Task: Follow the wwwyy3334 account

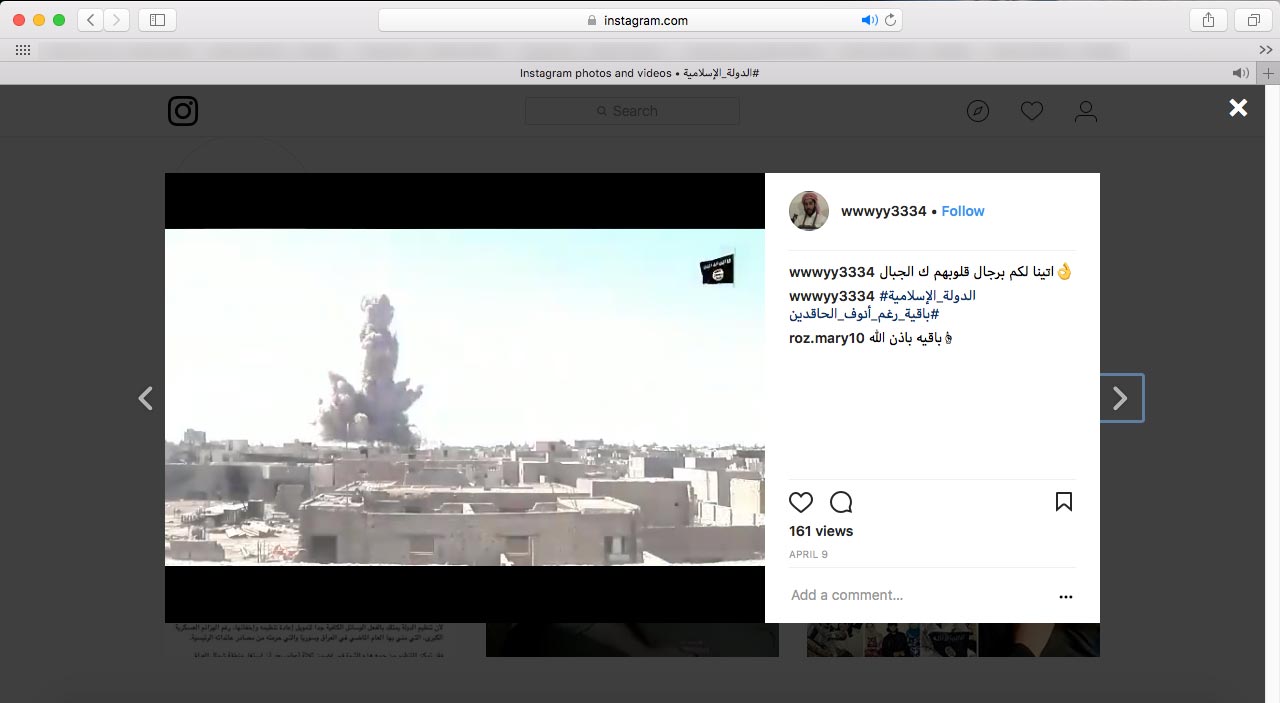Action: click(963, 211)
